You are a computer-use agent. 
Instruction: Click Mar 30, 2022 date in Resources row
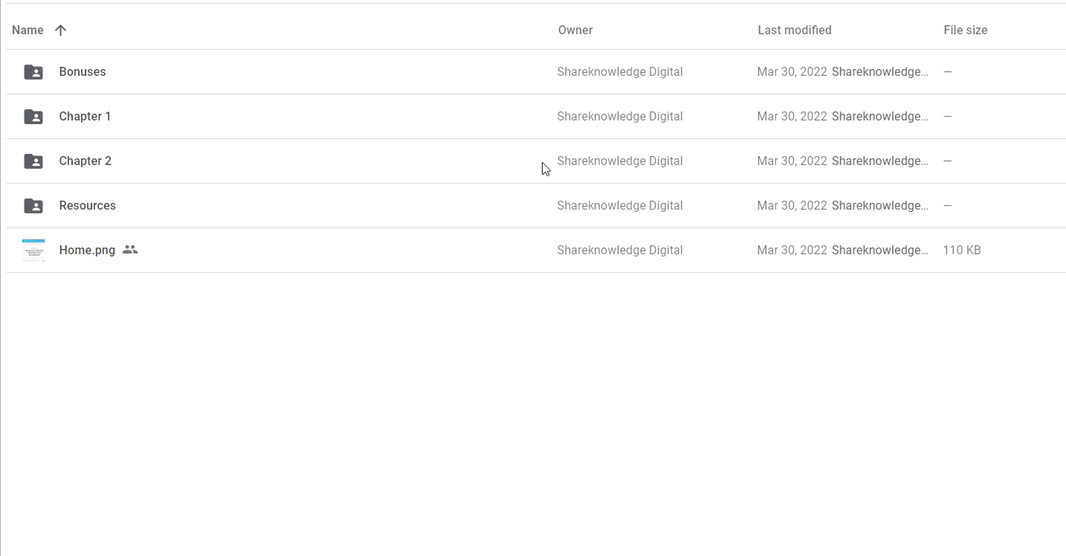coord(792,205)
